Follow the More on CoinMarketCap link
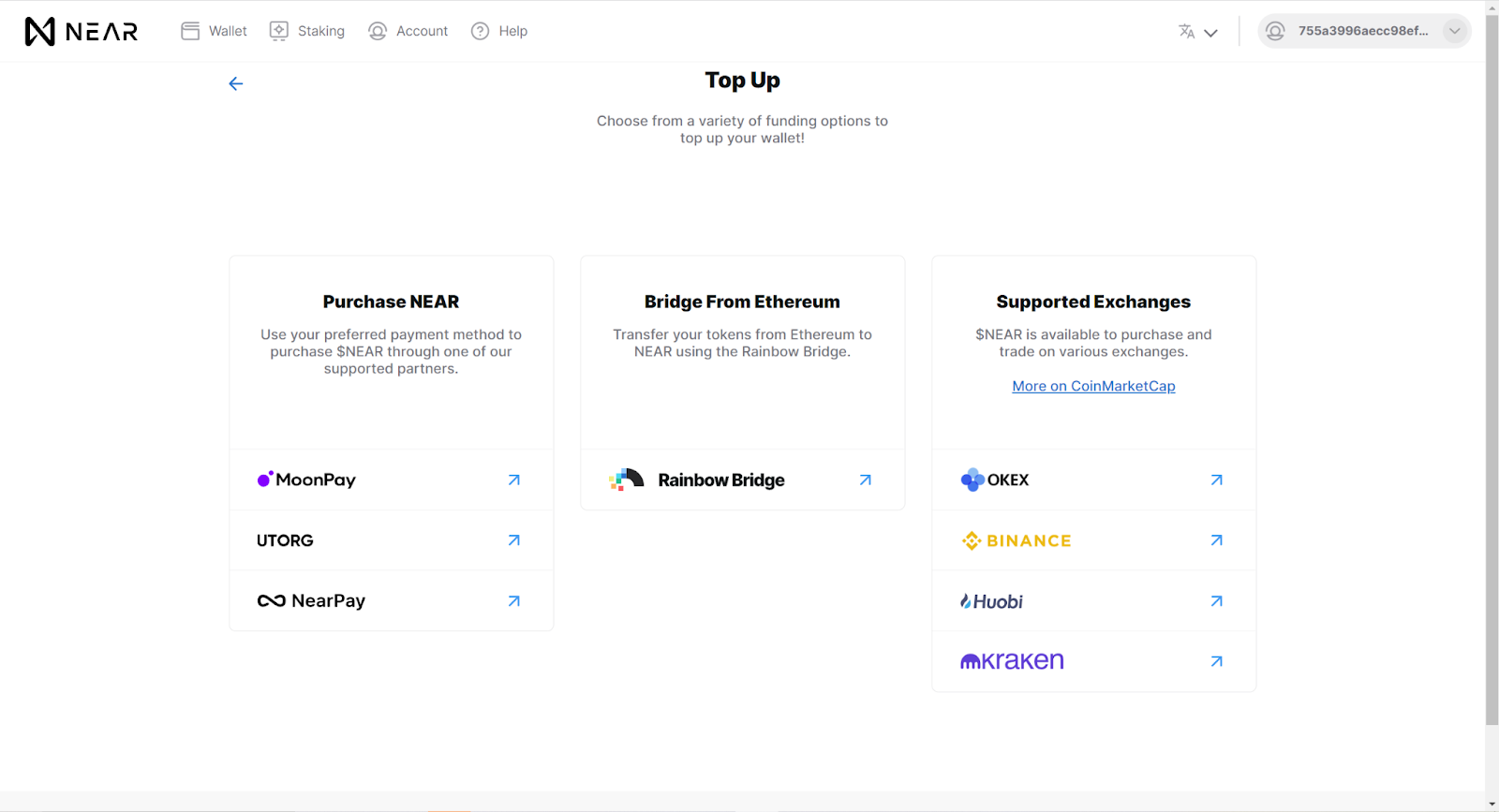The image size is (1499, 812). [1093, 386]
